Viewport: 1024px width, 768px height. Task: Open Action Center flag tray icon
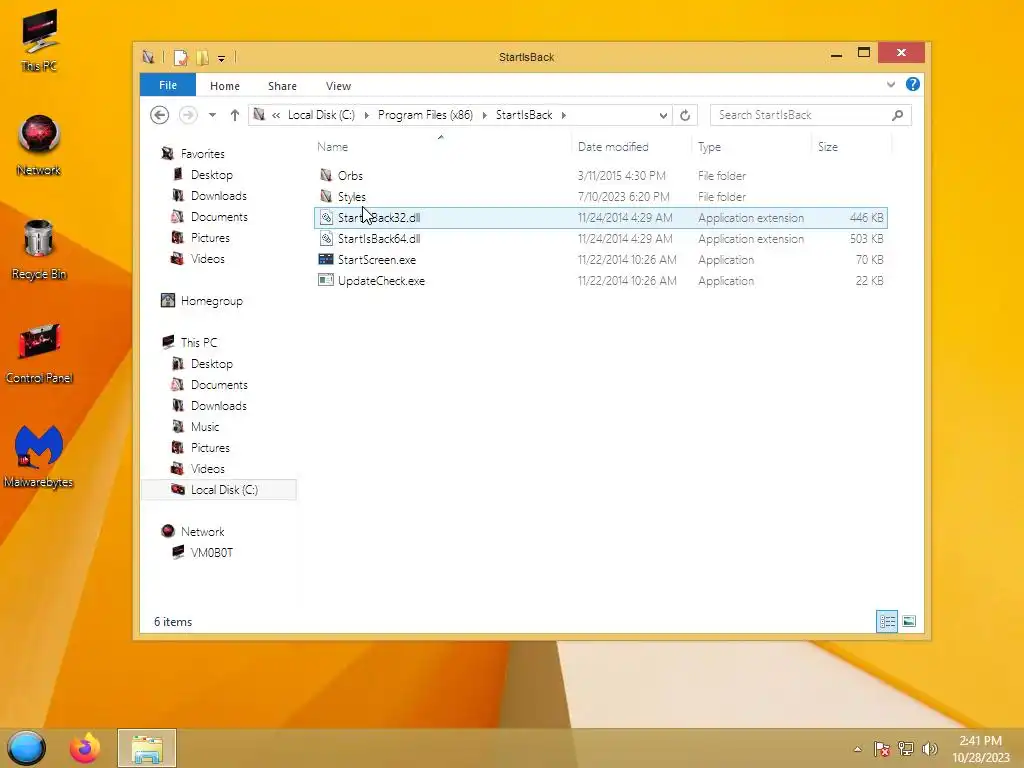(882, 748)
